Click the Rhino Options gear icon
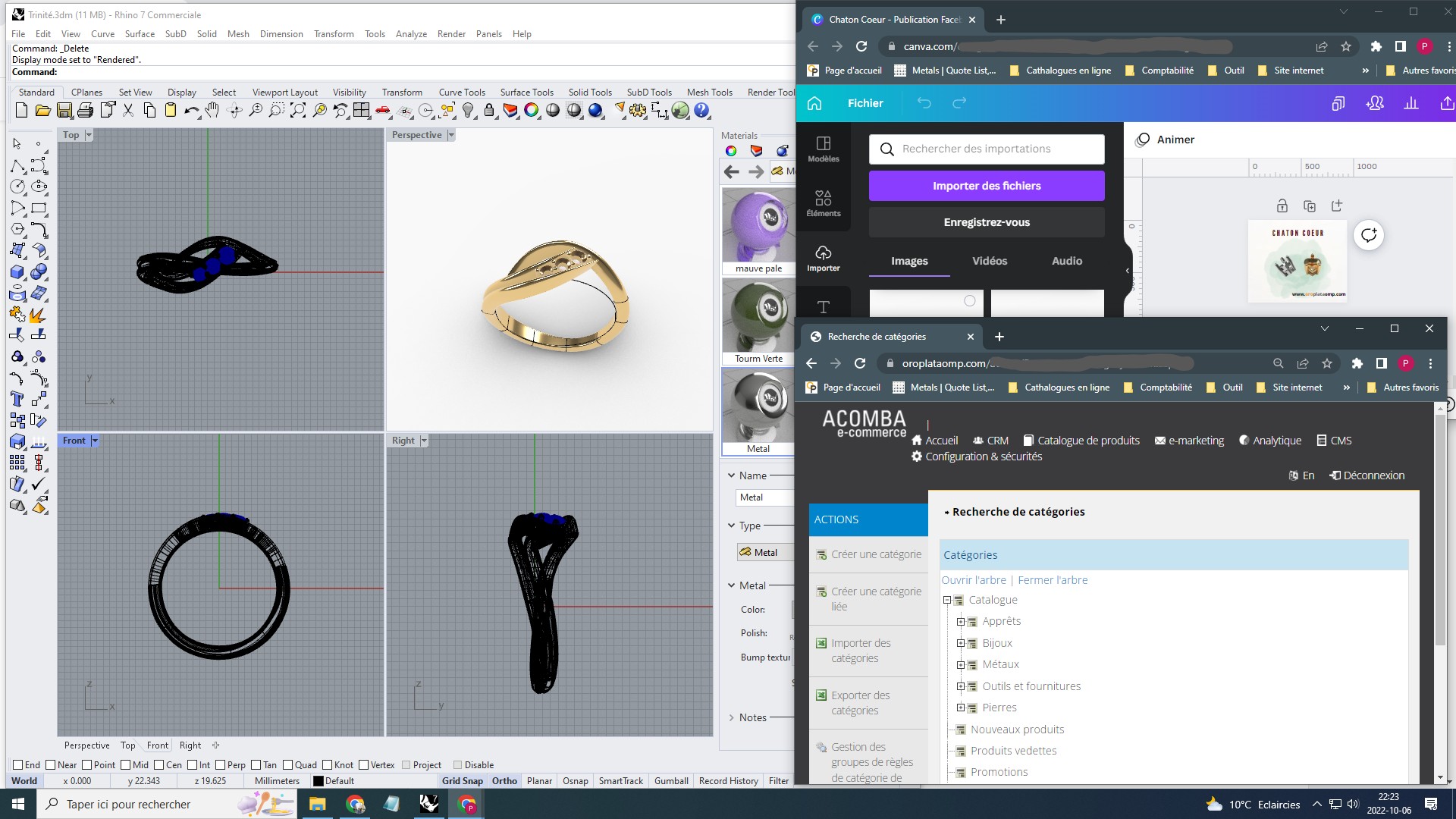Screen dimensions: 1456x819 (x=638, y=111)
